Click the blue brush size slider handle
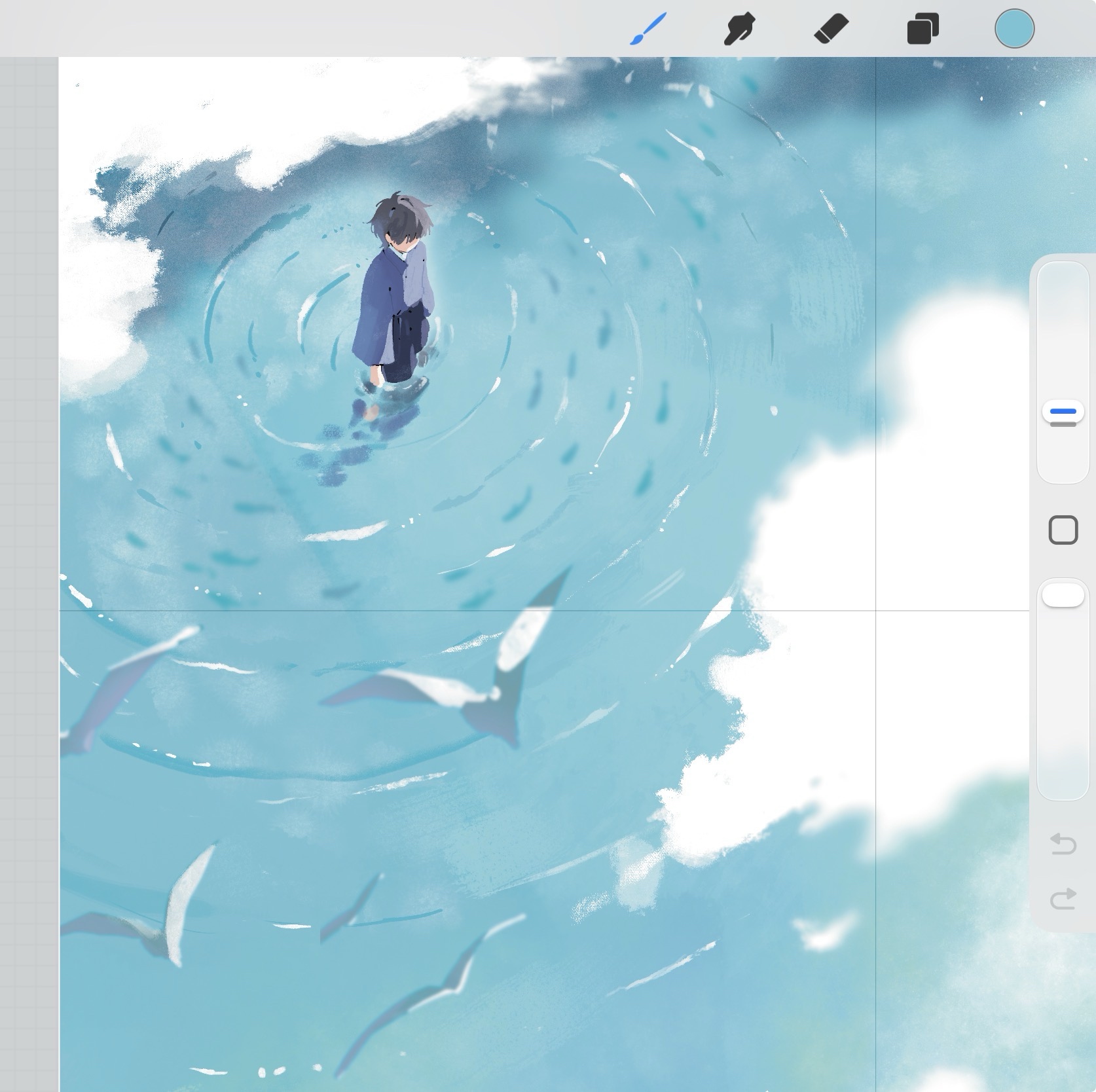 pyautogui.click(x=1063, y=412)
